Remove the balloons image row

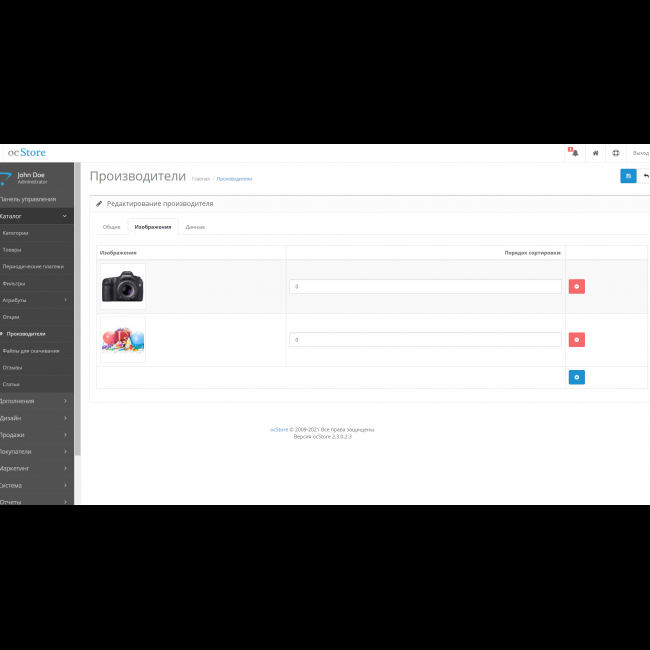pyautogui.click(x=576, y=340)
